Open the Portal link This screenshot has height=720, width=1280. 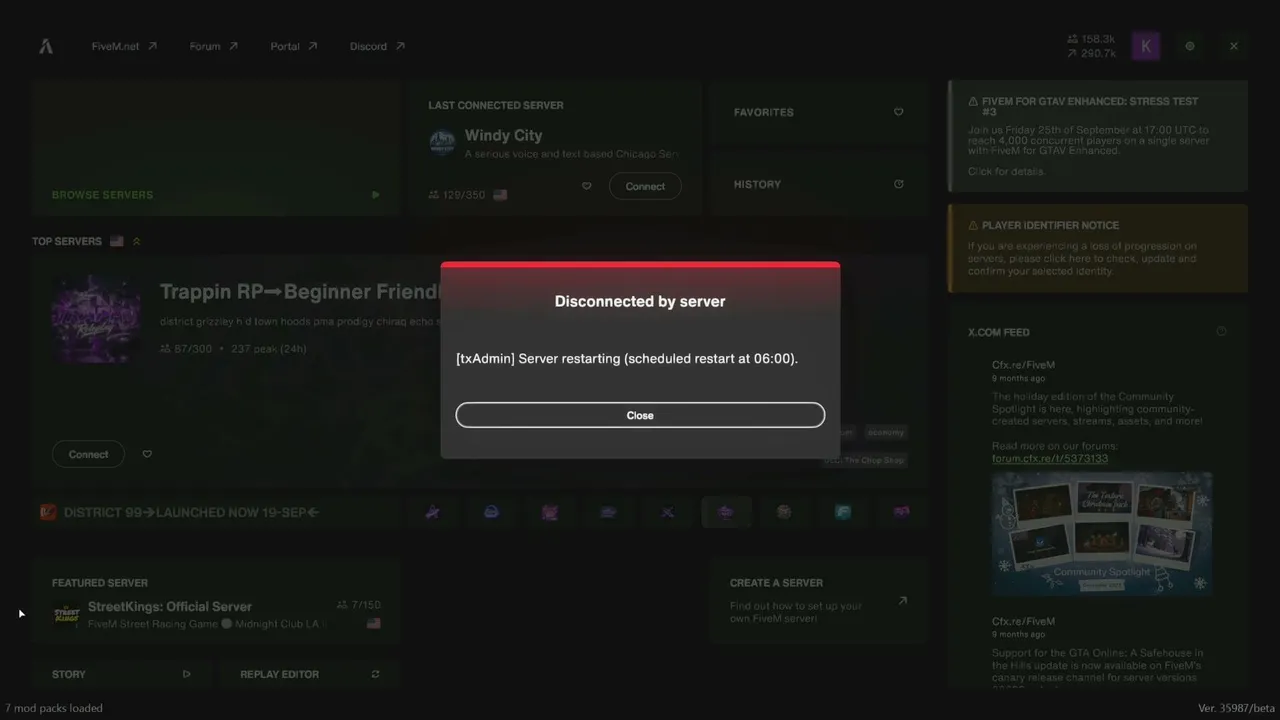[294, 46]
